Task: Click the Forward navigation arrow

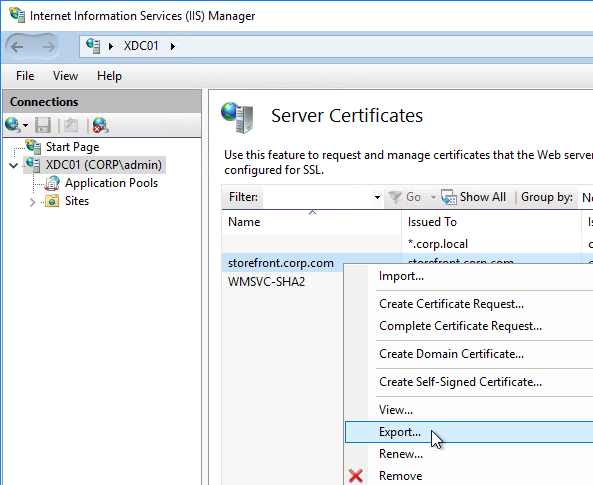Action: point(48,47)
